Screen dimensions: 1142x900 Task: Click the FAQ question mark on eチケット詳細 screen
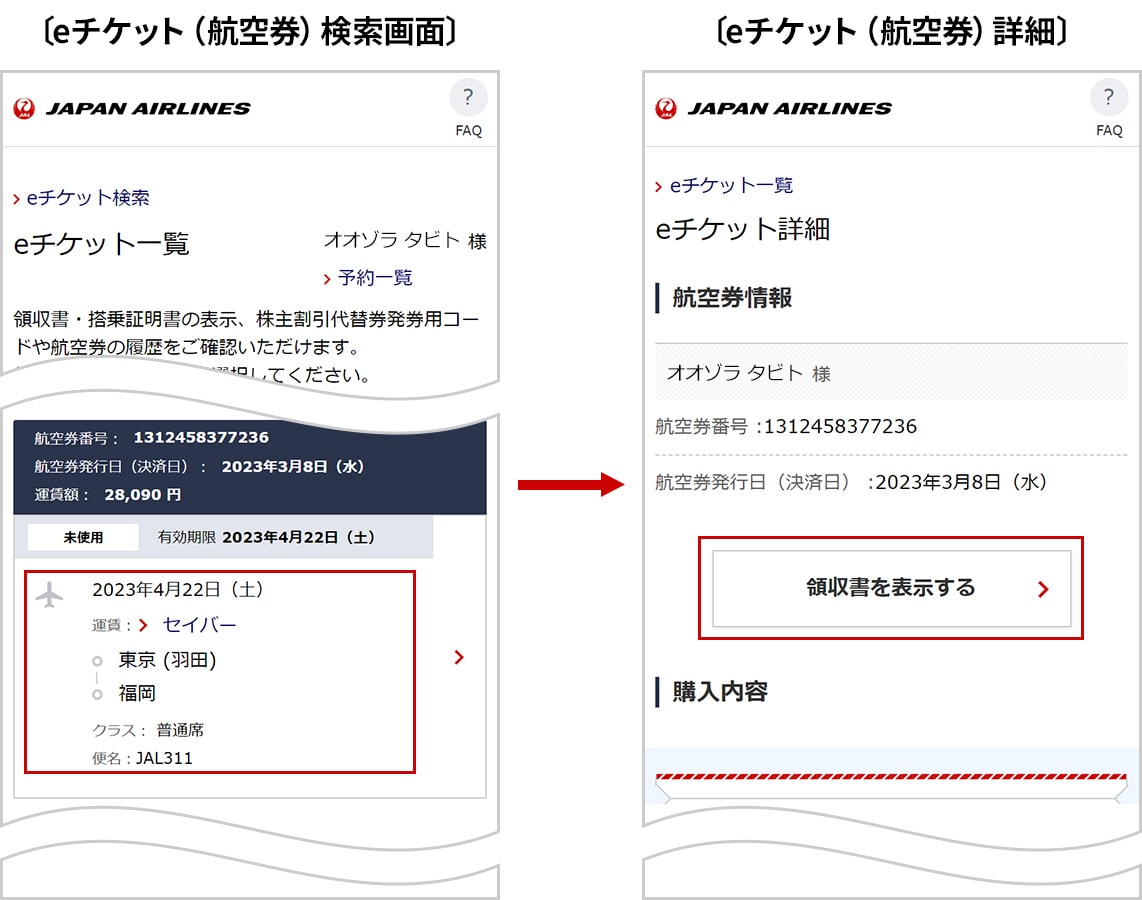[1108, 99]
